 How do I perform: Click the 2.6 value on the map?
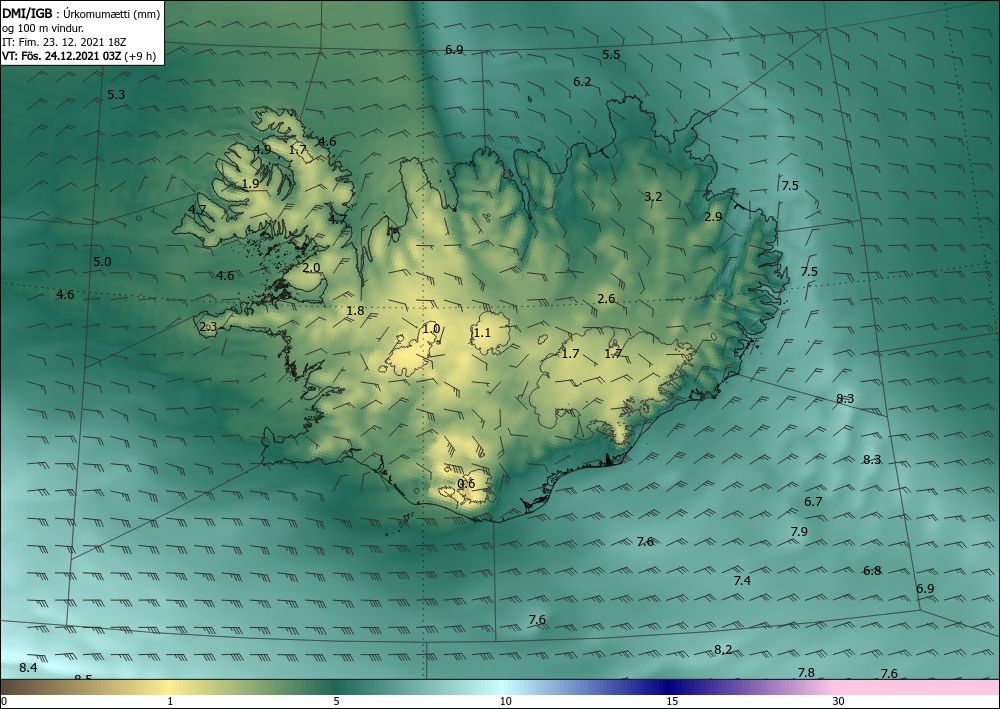606,298
